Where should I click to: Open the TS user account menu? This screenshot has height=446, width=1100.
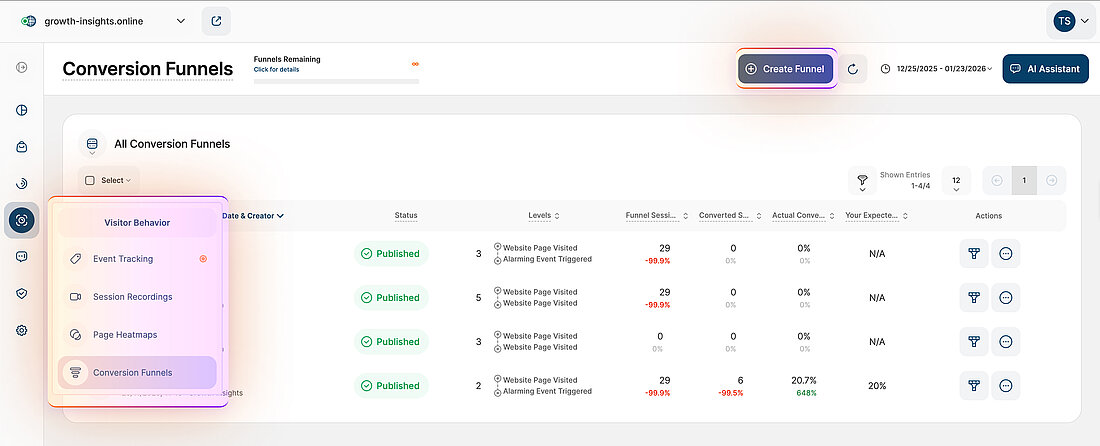(1071, 21)
